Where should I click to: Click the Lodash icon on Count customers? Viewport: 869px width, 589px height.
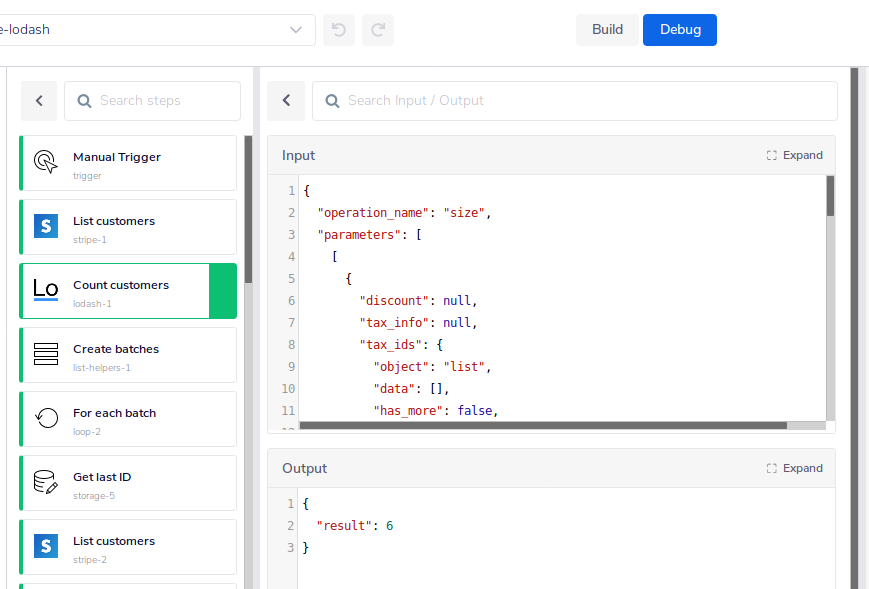pyautogui.click(x=46, y=291)
